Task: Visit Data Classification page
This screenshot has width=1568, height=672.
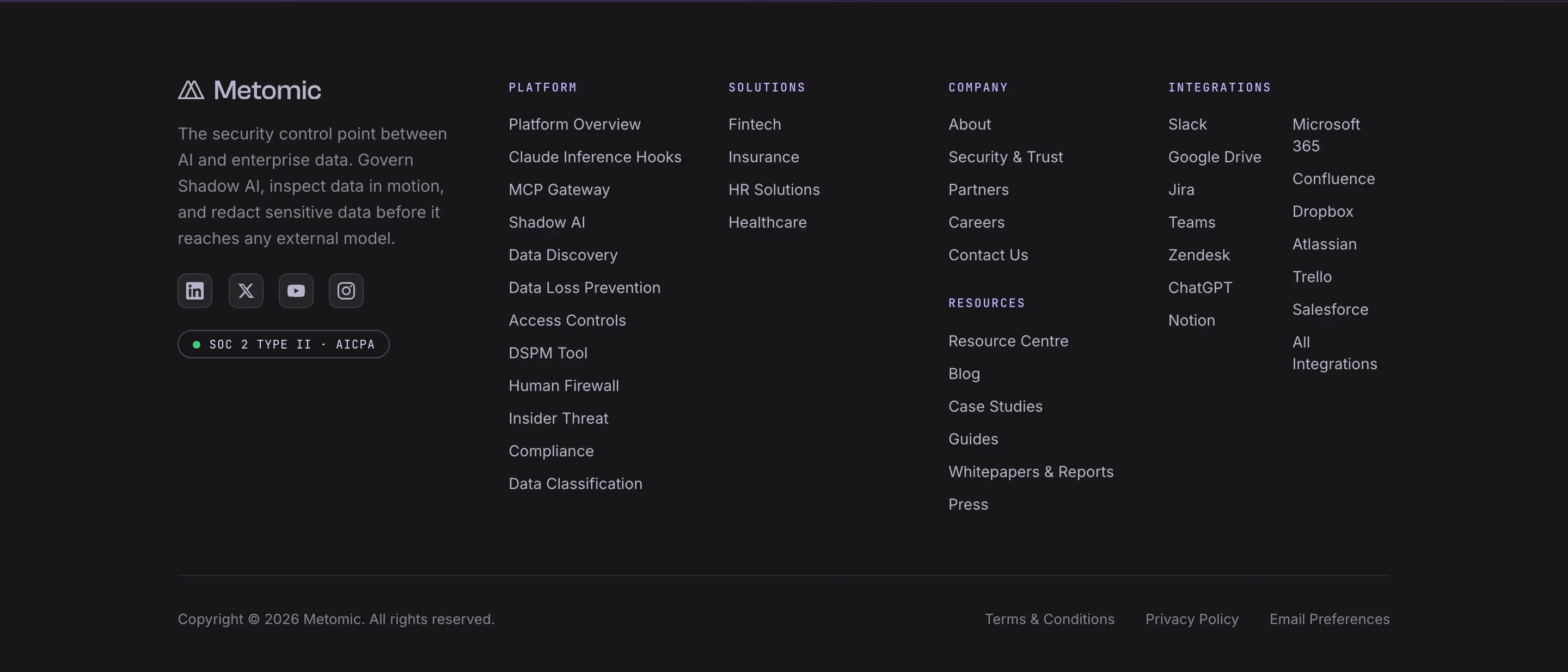Action: tap(576, 484)
